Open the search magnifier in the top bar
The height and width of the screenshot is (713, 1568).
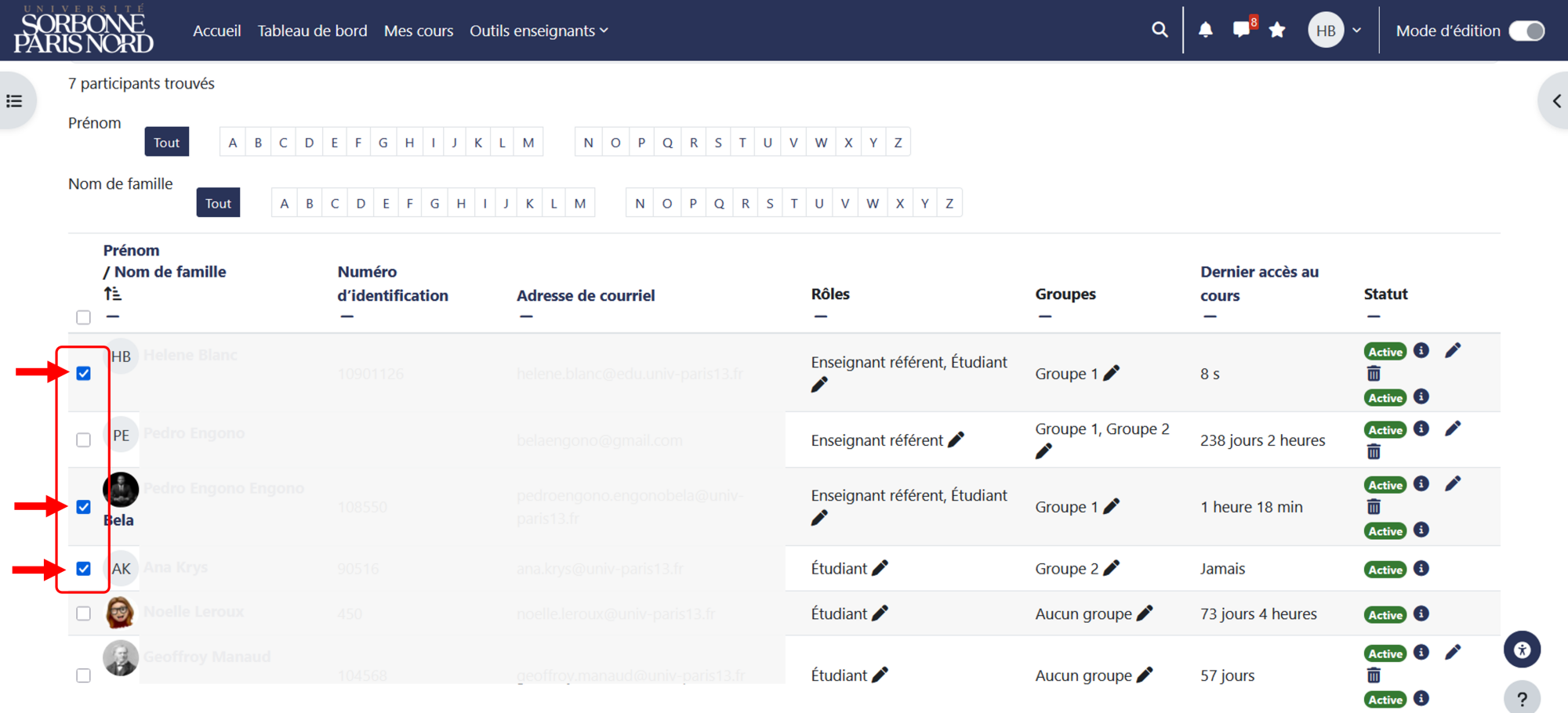pyautogui.click(x=1160, y=30)
